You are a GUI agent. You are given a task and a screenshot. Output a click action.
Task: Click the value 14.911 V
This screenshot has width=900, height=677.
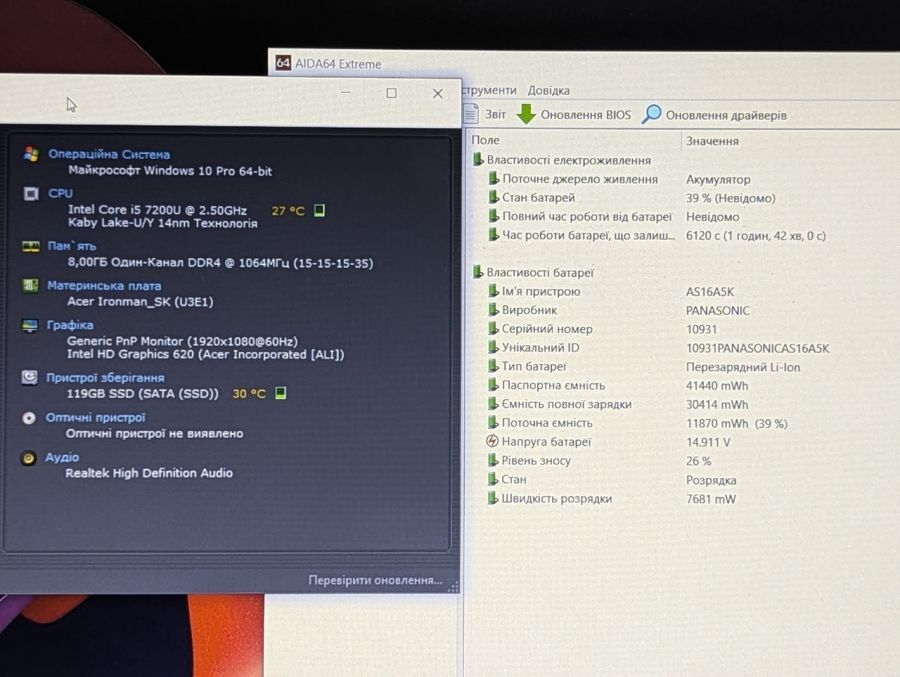coord(708,442)
